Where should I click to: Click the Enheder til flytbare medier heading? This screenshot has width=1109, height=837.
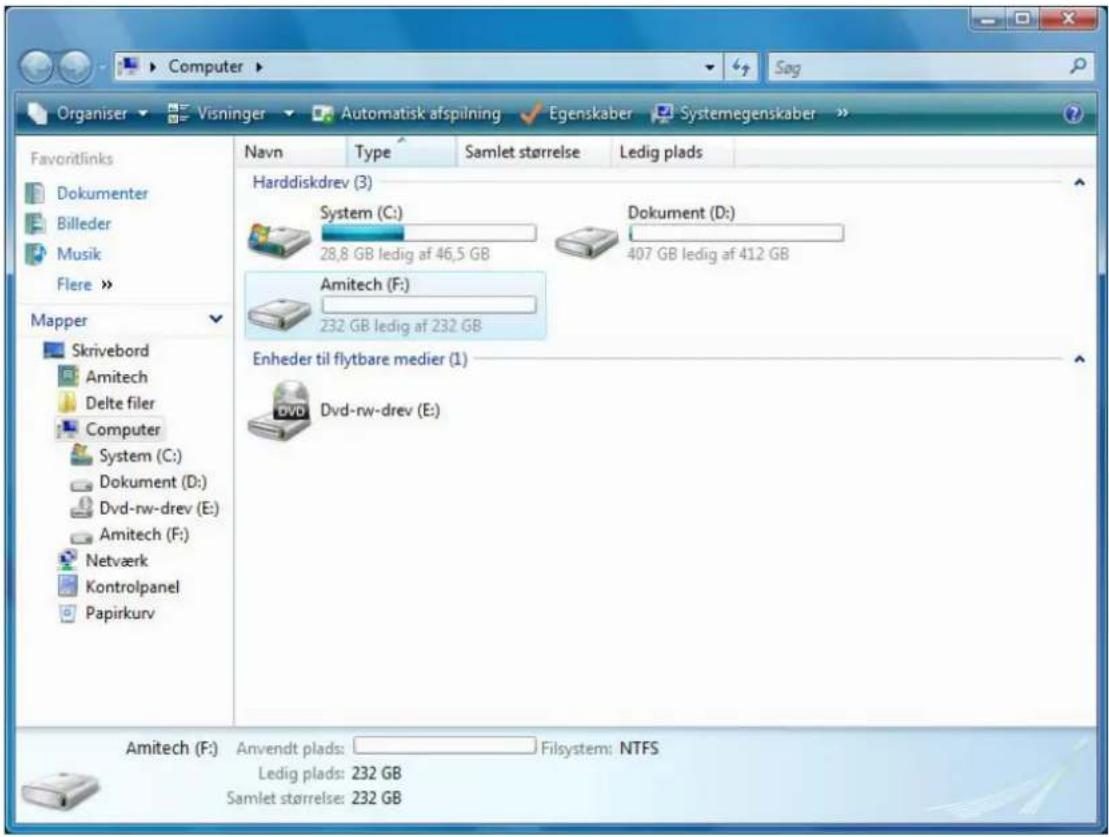pos(360,359)
